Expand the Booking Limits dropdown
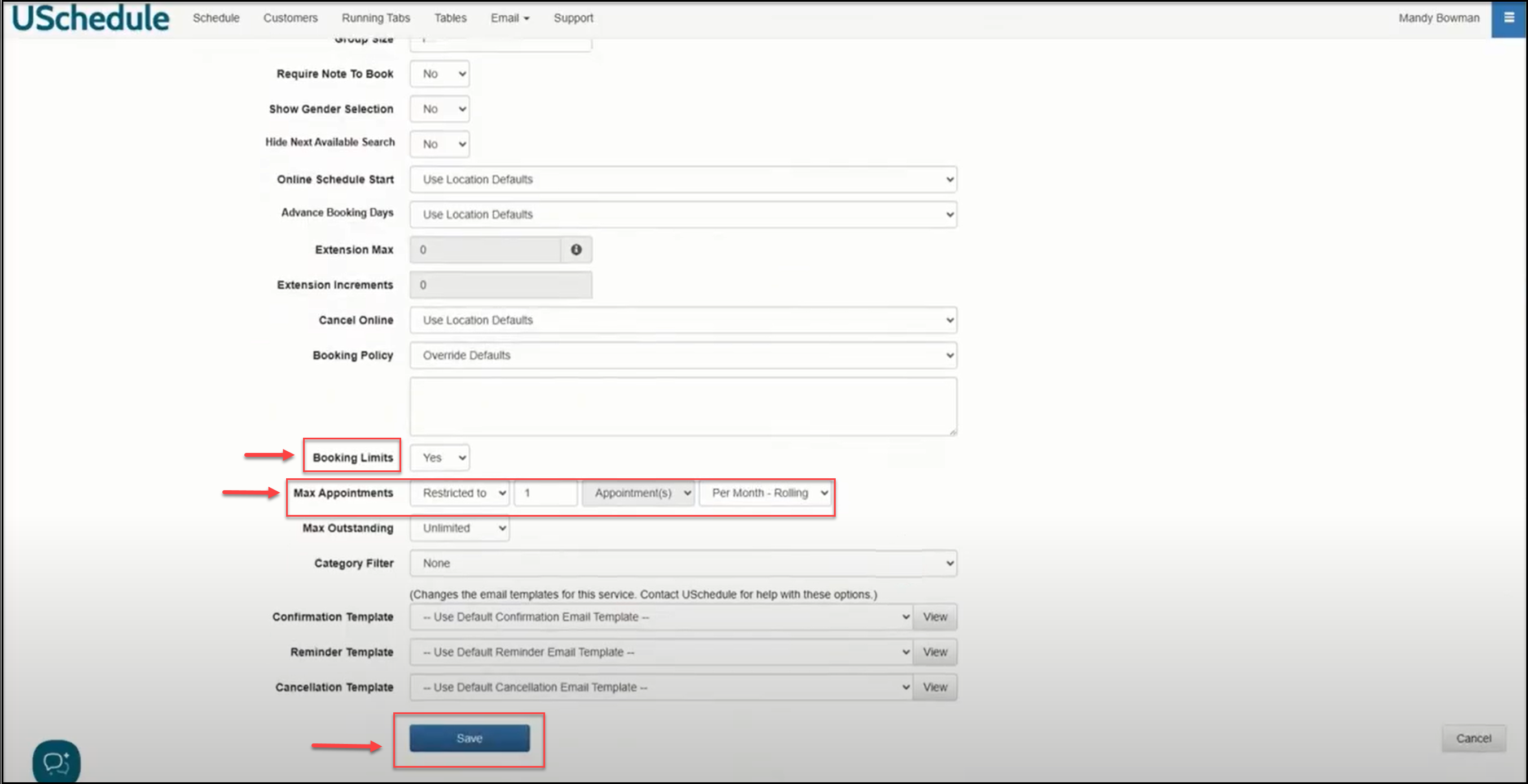 440,458
